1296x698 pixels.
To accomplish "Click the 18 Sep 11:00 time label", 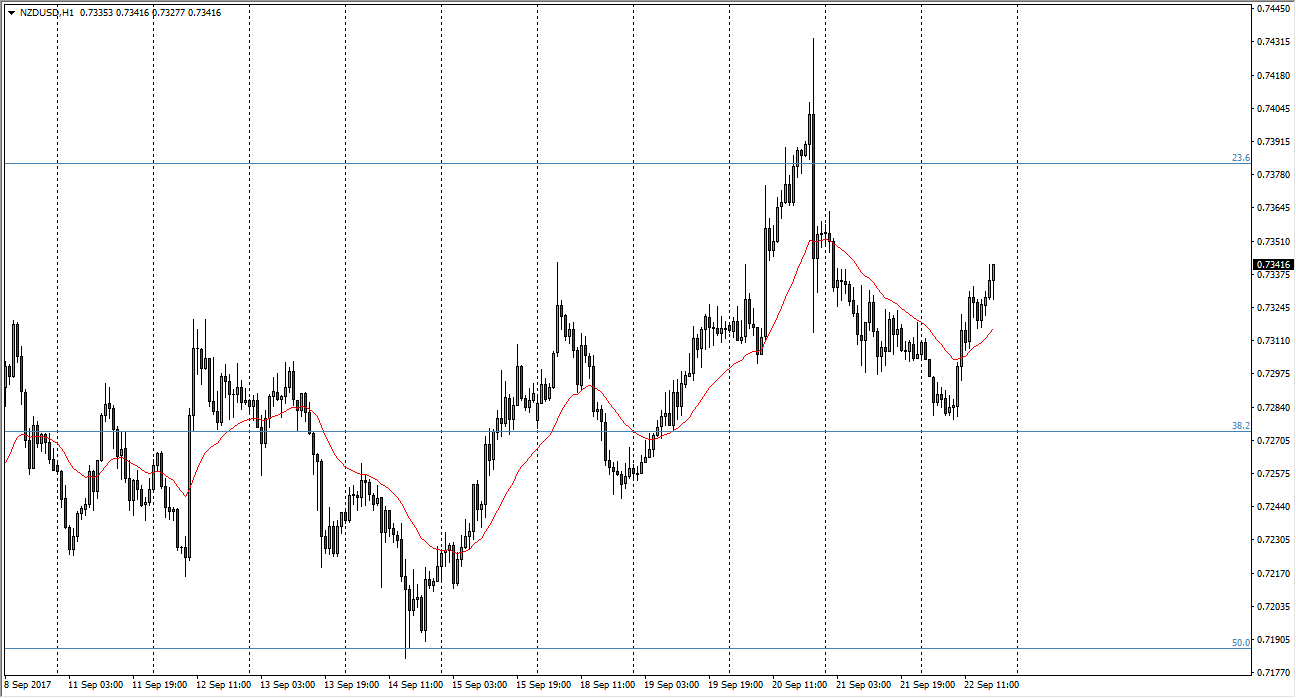I will click(x=606, y=686).
